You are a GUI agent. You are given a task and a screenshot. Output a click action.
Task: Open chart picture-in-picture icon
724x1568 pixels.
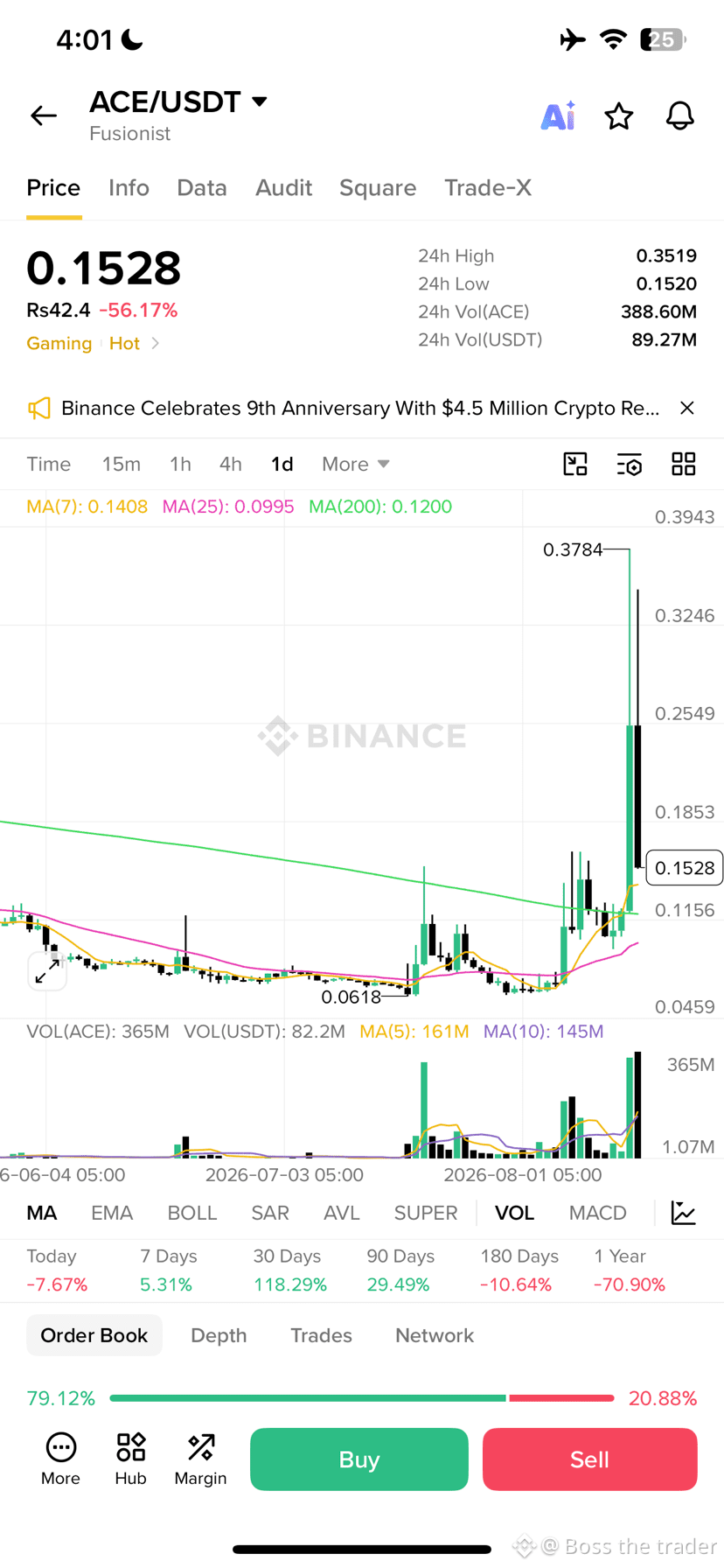point(575,464)
